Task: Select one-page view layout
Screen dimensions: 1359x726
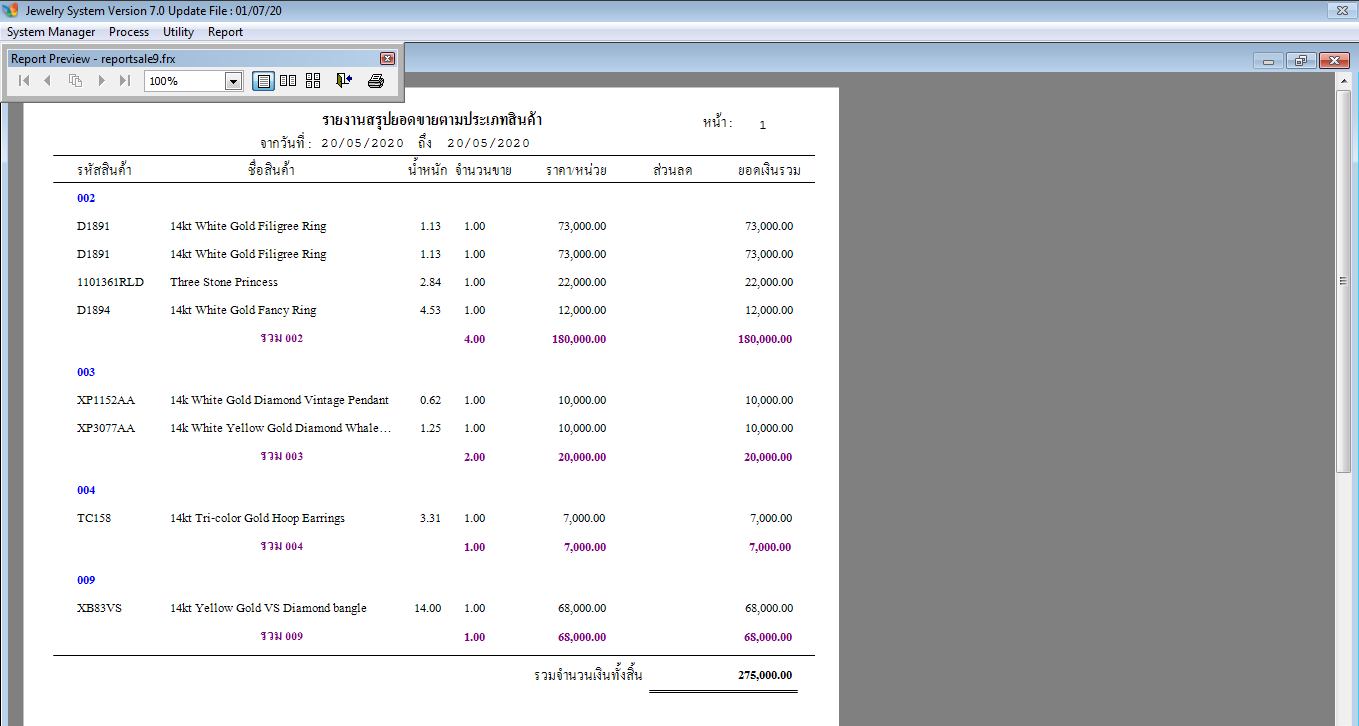Action: click(x=263, y=81)
